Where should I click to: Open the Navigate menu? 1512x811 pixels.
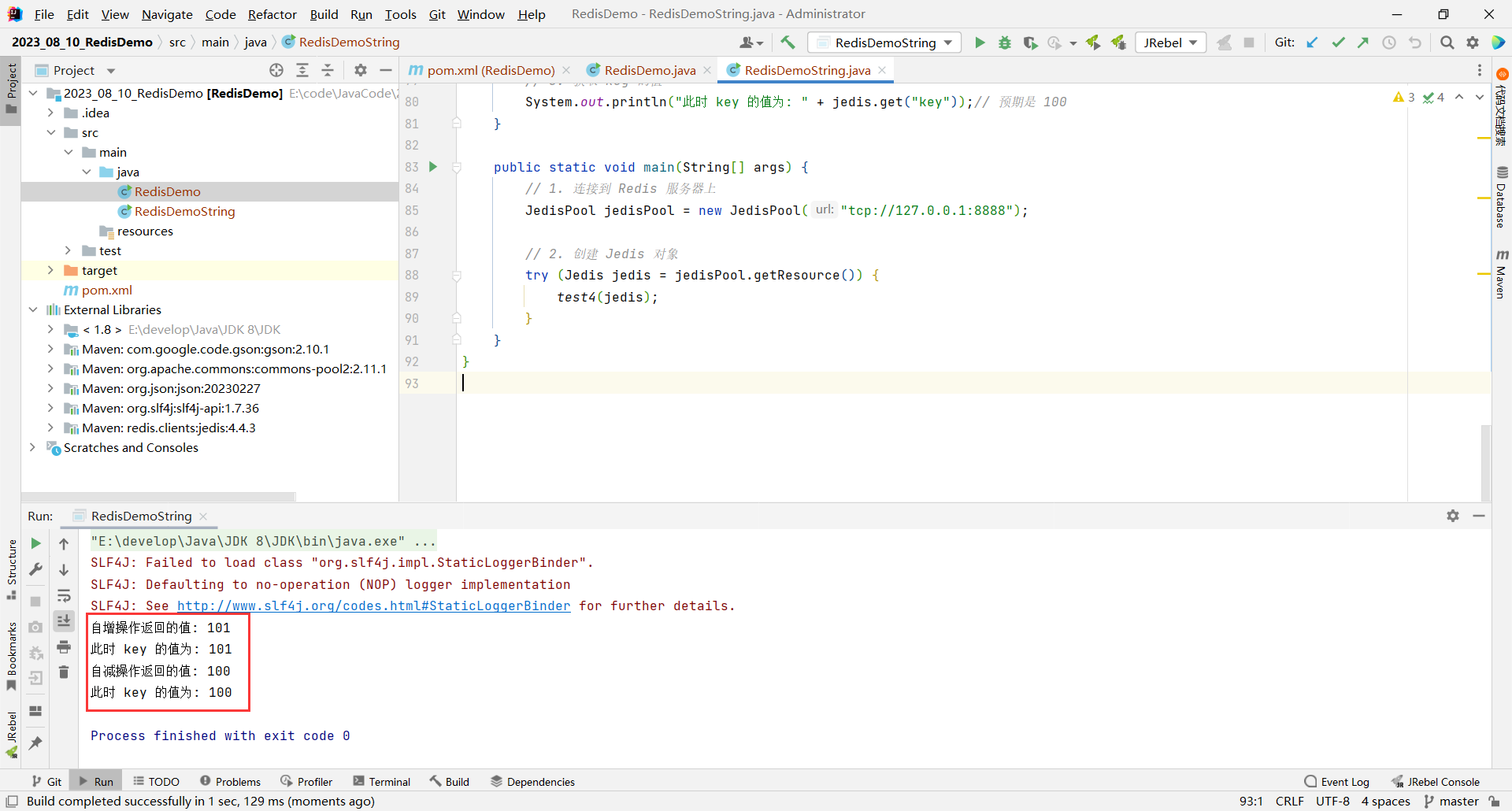pyautogui.click(x=167, y=14)
